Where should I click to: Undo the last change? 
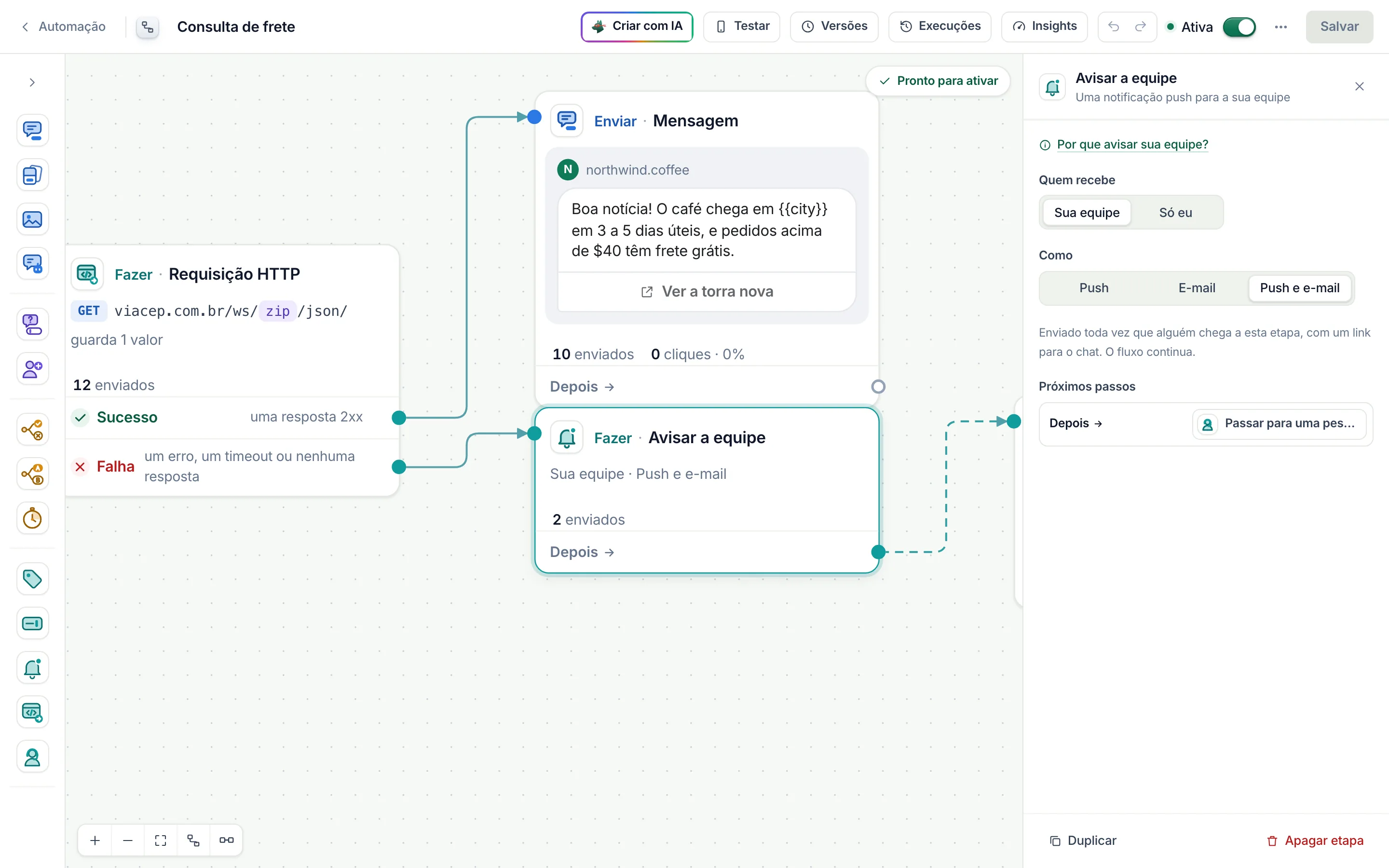(x=1114, y=27)
